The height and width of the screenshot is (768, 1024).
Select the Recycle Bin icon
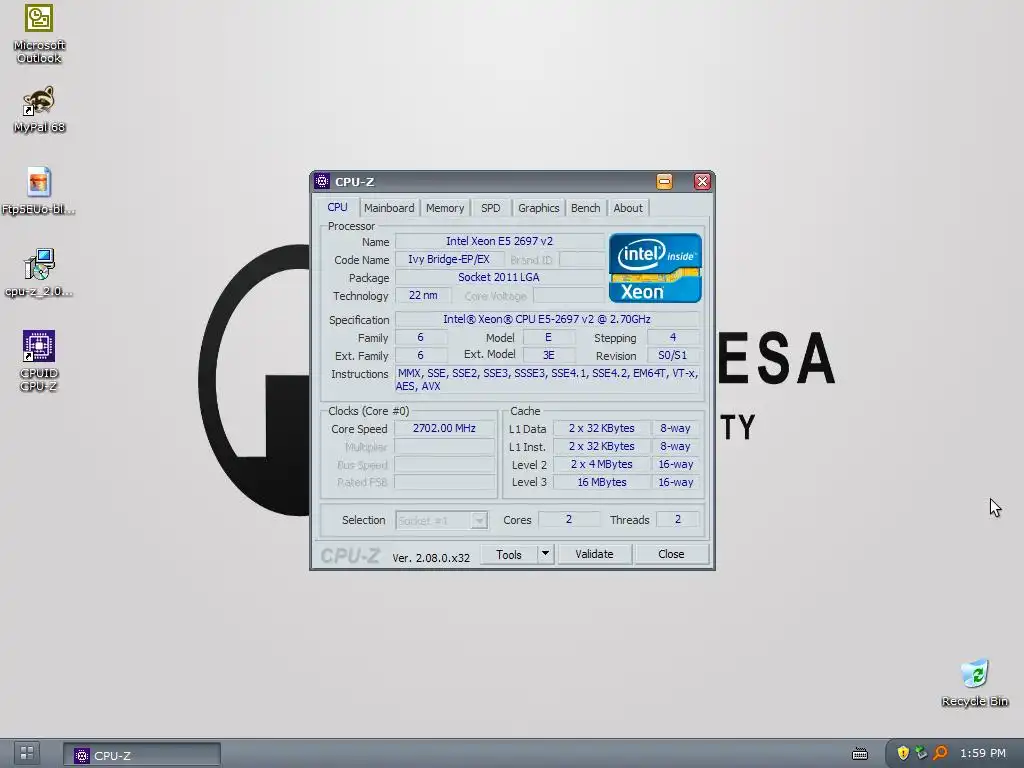pyautogui.click(x=975, y=683)
